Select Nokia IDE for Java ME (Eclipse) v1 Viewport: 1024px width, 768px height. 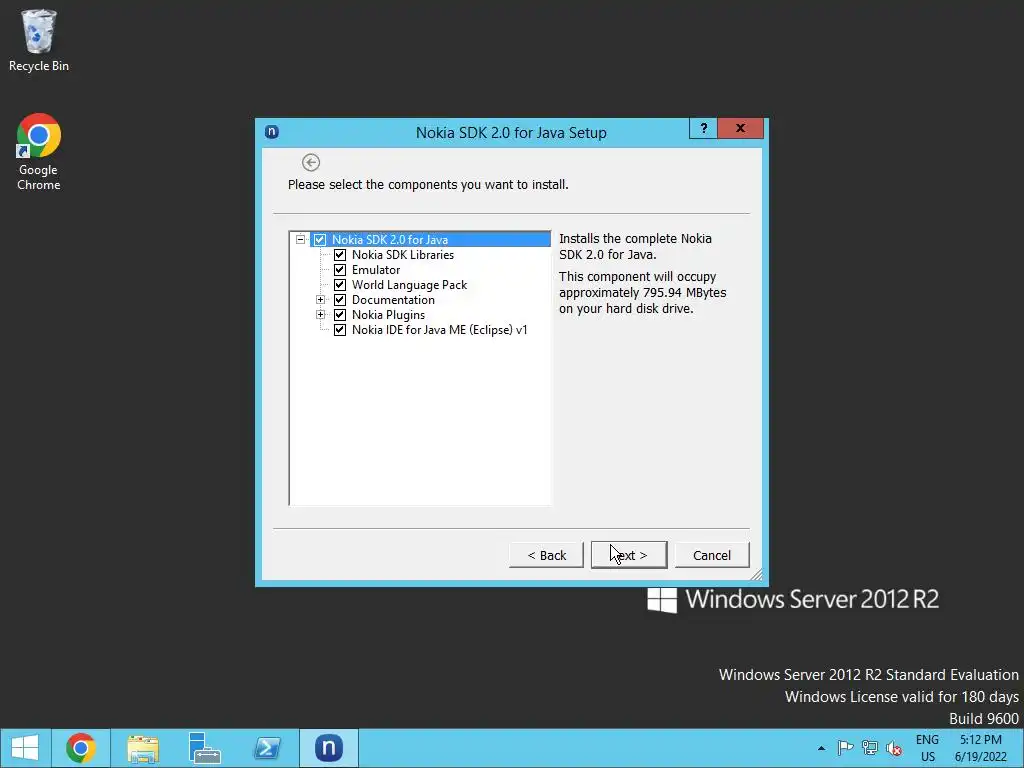point(440,330)
